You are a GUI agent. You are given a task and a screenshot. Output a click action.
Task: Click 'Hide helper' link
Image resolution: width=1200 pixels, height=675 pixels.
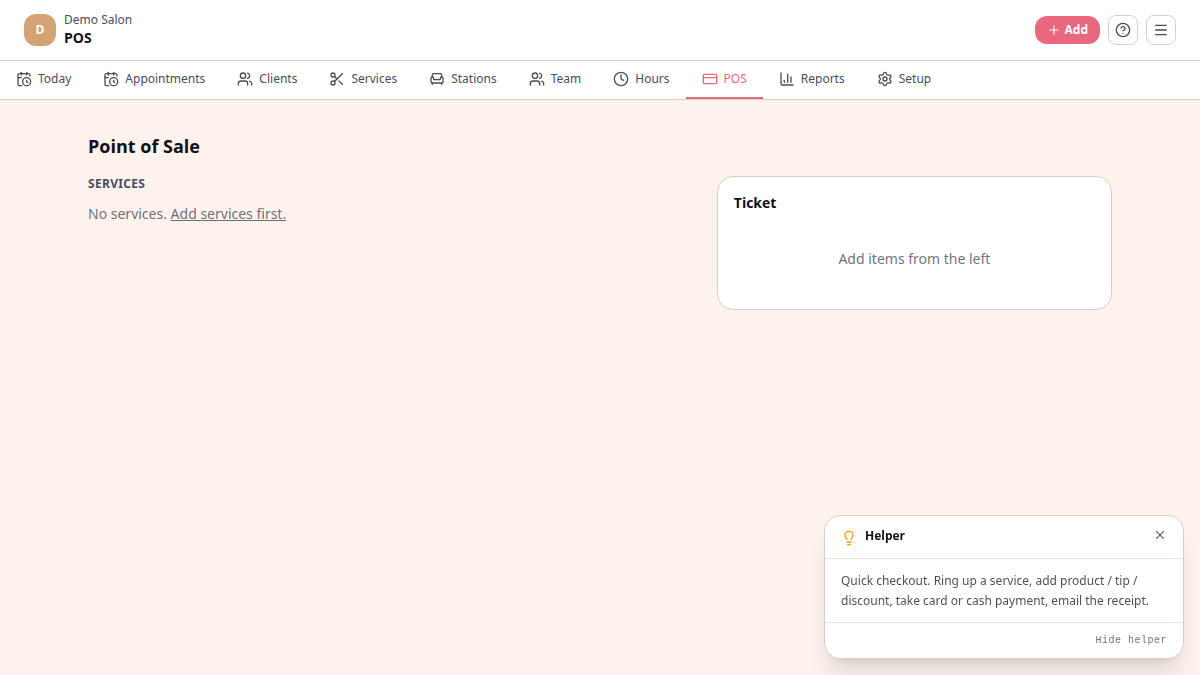pyautogui.click(x=1131, y=640)
